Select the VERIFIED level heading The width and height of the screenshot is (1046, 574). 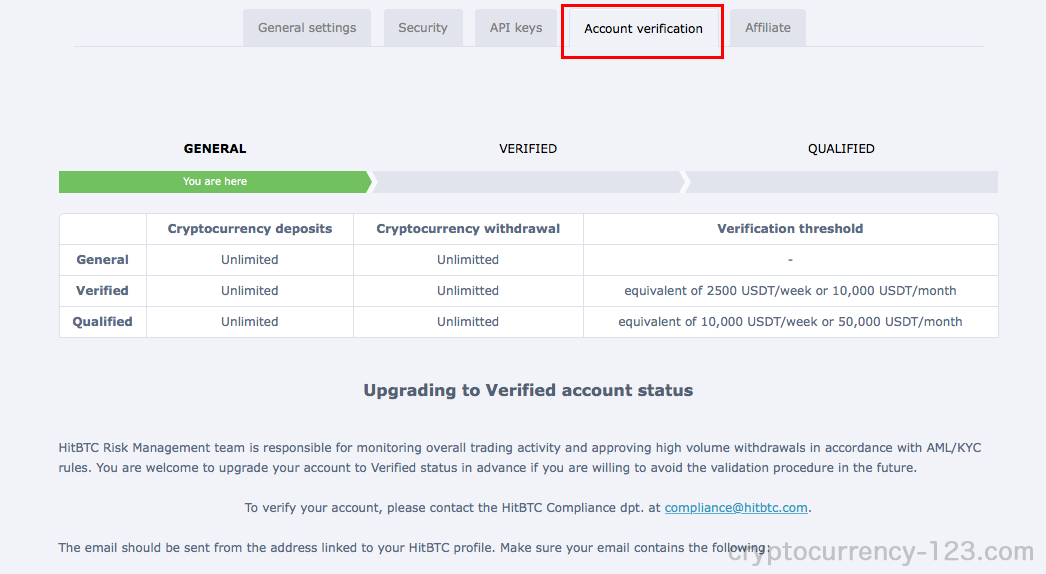point(528,149)
